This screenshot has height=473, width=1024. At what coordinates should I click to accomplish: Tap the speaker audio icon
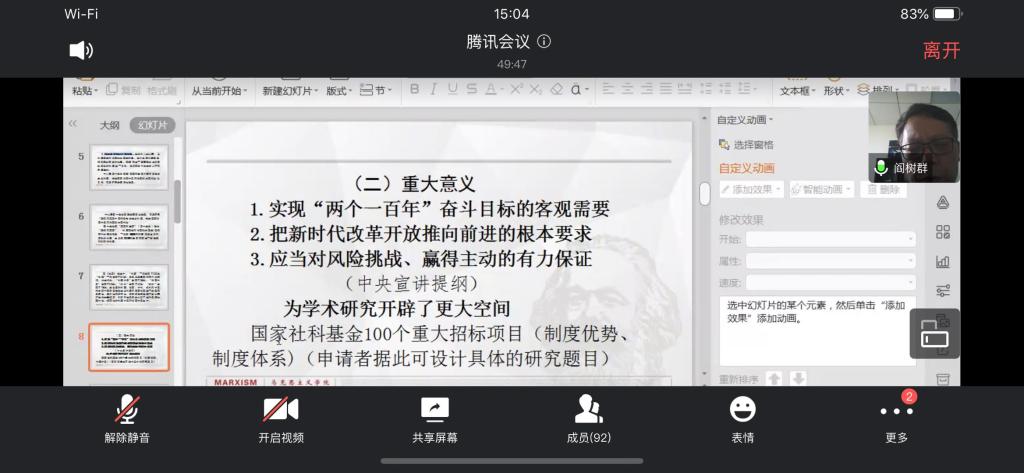point(81,50)
